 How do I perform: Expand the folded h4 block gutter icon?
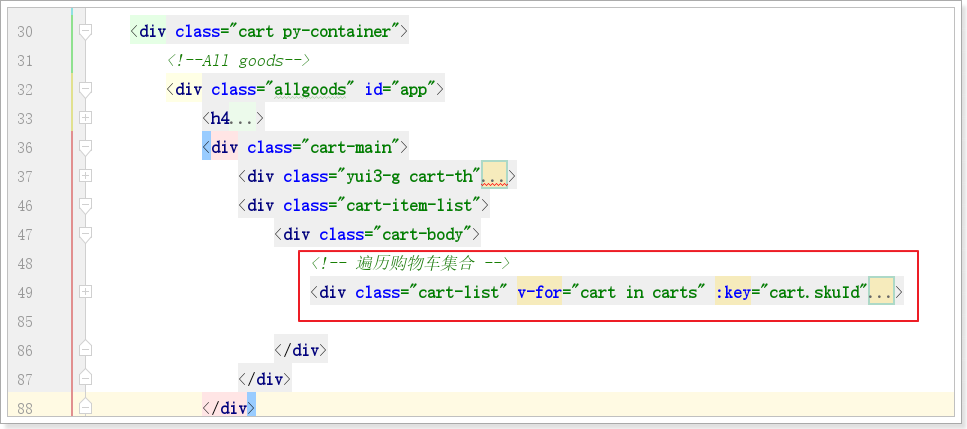coord(85,119)
